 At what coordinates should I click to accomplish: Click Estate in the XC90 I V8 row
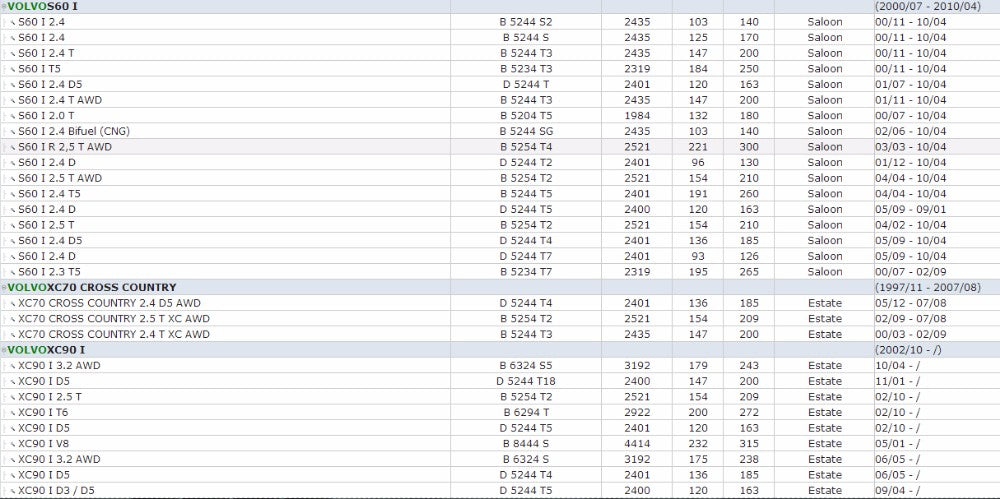825,444
